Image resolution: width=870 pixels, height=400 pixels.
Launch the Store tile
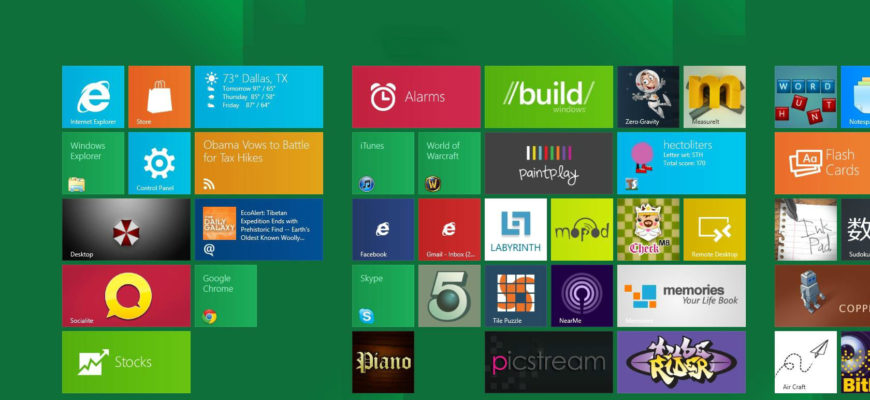[x=159, y=97]
